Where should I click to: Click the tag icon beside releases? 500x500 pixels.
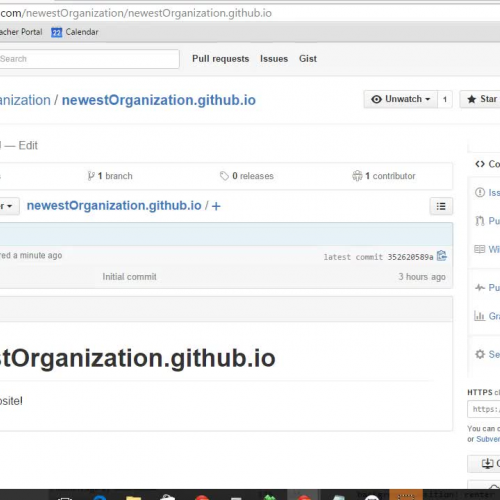click(x=224, y=176)
